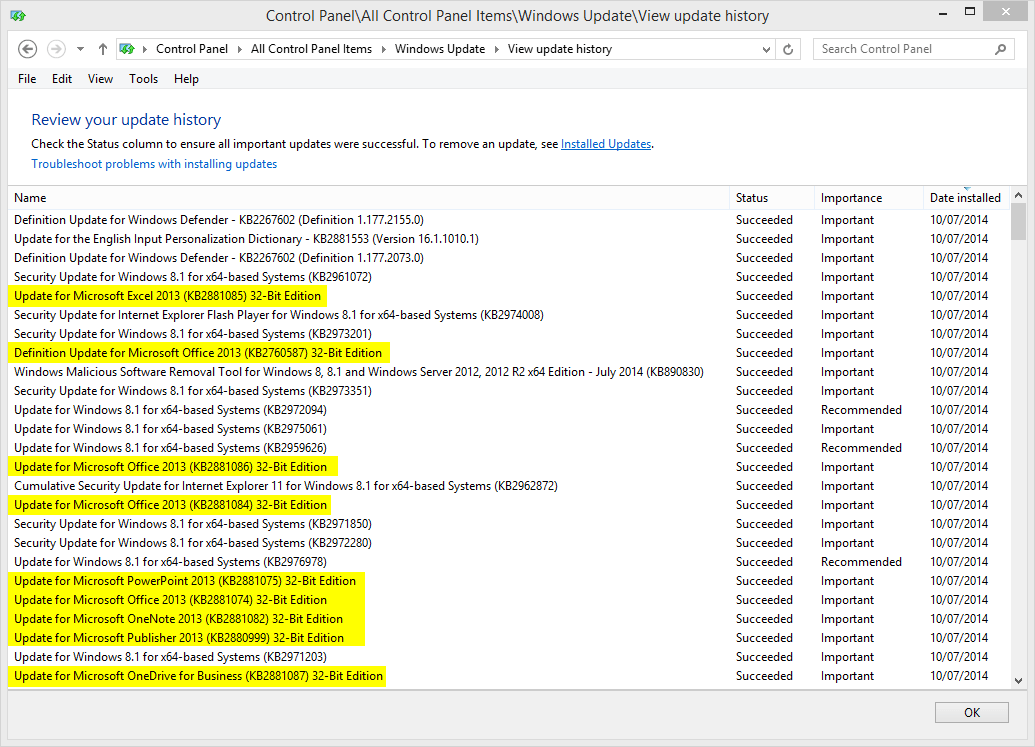Open the File menu
The height and width of the screenshot is (747, 1035).
(27, 79)
